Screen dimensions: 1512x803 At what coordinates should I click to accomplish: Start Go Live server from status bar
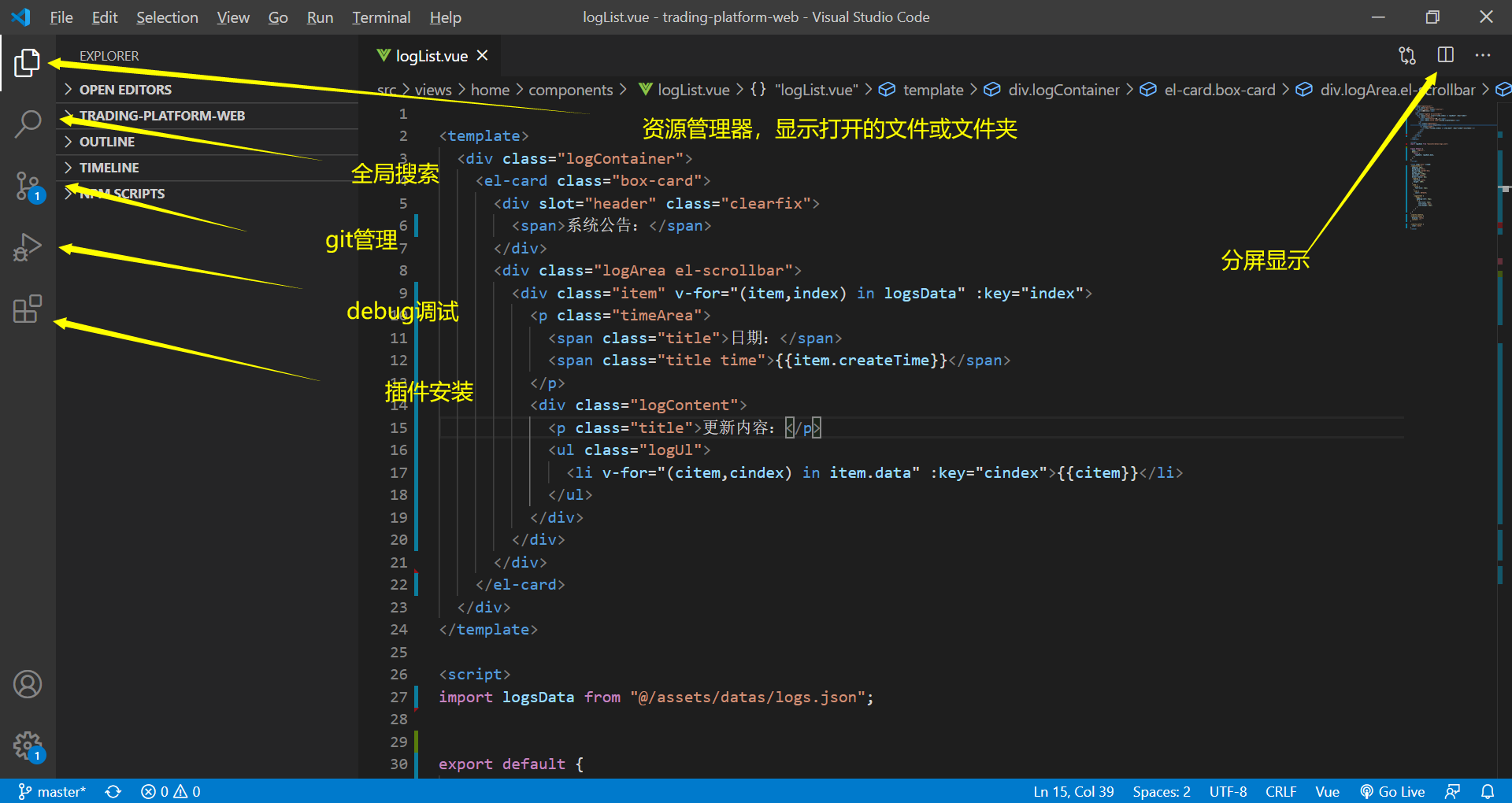(1392, 791)
